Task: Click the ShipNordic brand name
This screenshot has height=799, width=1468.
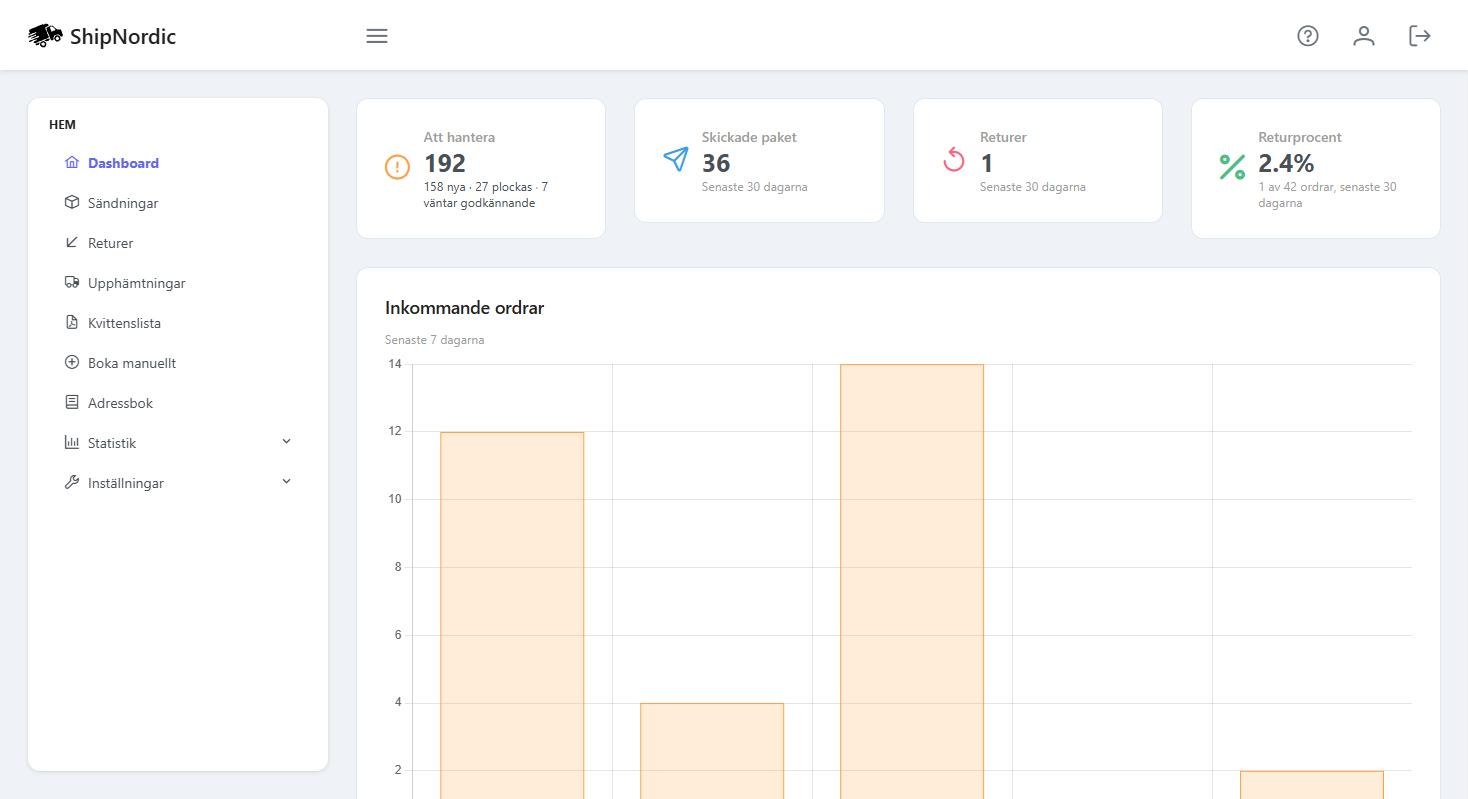Action: coord(123,37)
